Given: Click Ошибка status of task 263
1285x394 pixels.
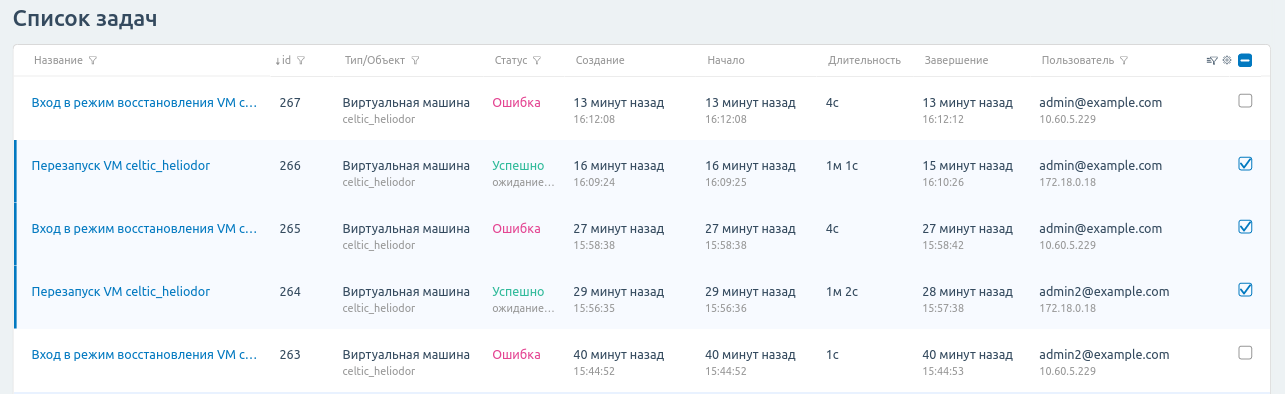Looking at the screenshot, I should click(516, 354).
